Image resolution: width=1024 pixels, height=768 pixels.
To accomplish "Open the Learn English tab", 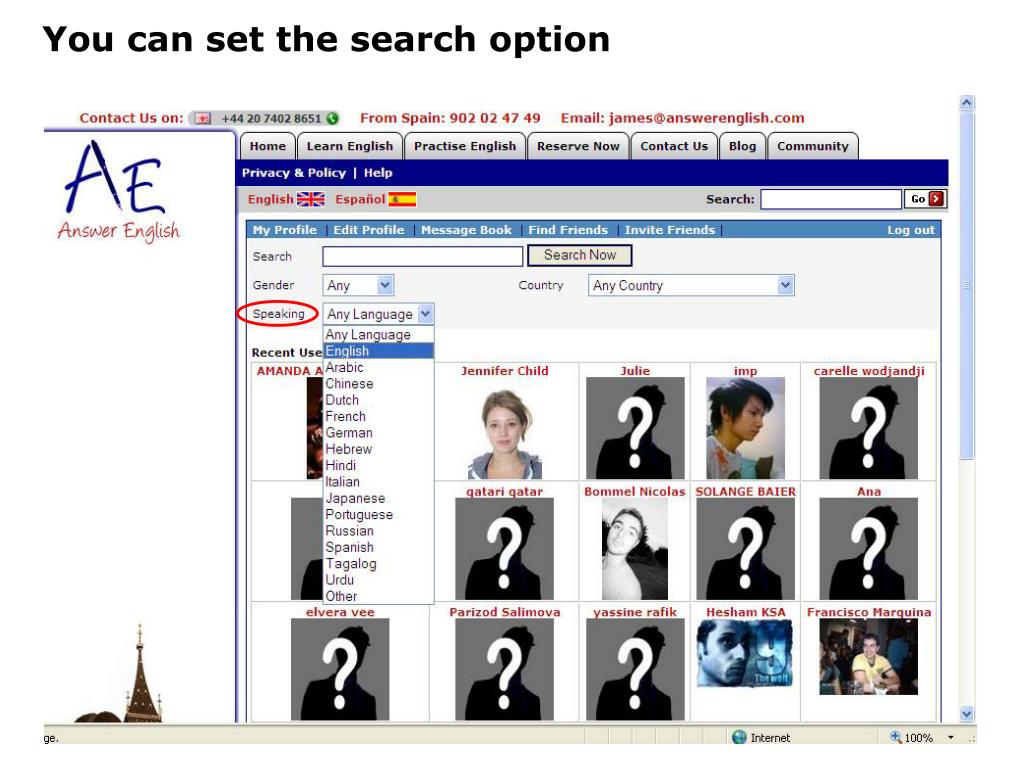I will (x=350, y=146).
